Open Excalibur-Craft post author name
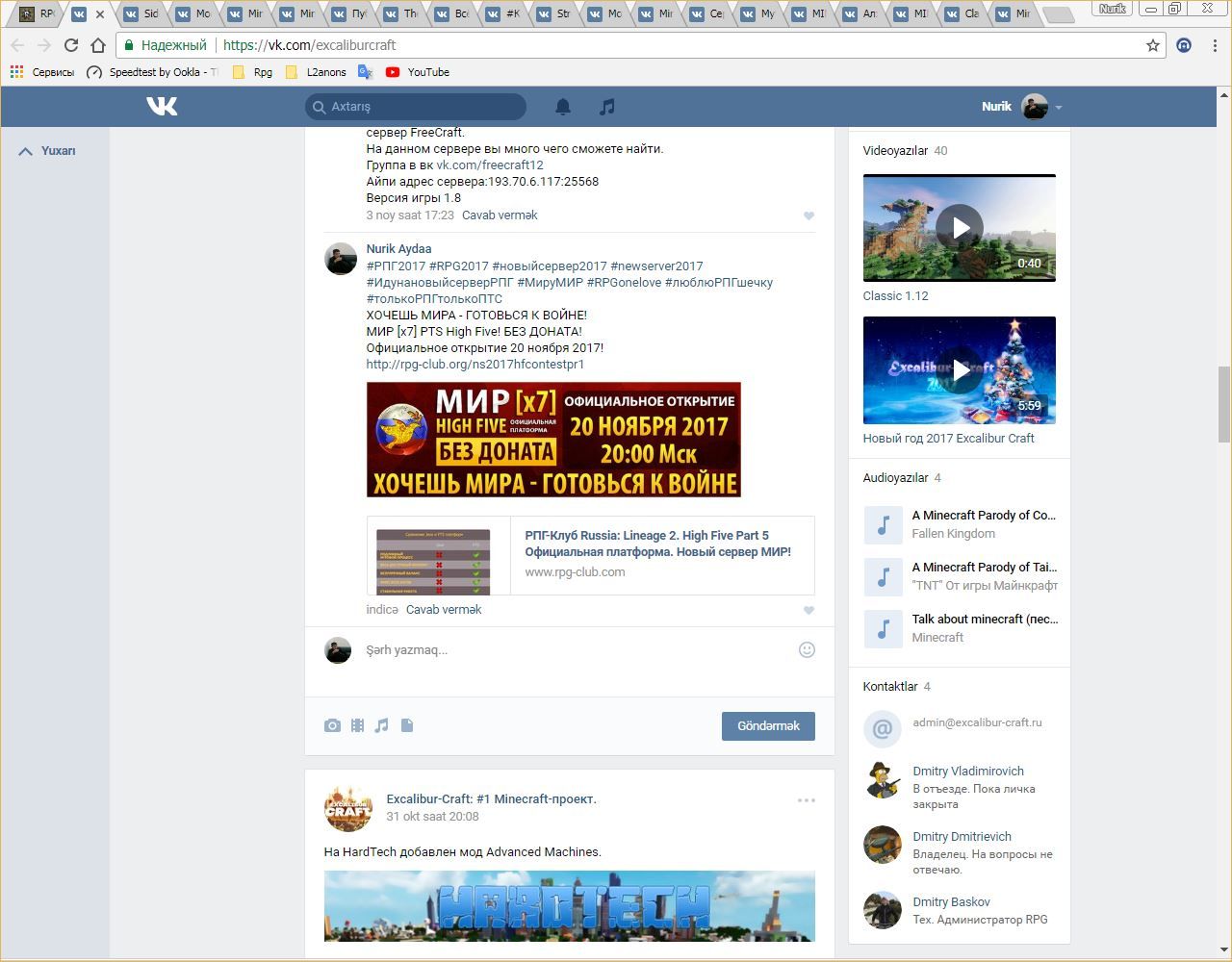This screenshot has height=962, width=1232. tap(491, 799)
